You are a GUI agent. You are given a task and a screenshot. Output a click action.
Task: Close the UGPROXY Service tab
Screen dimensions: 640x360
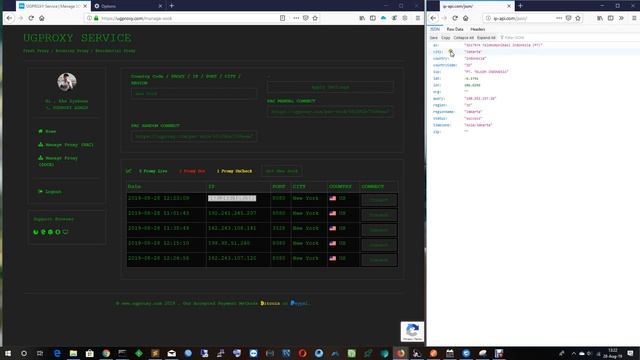85,6
